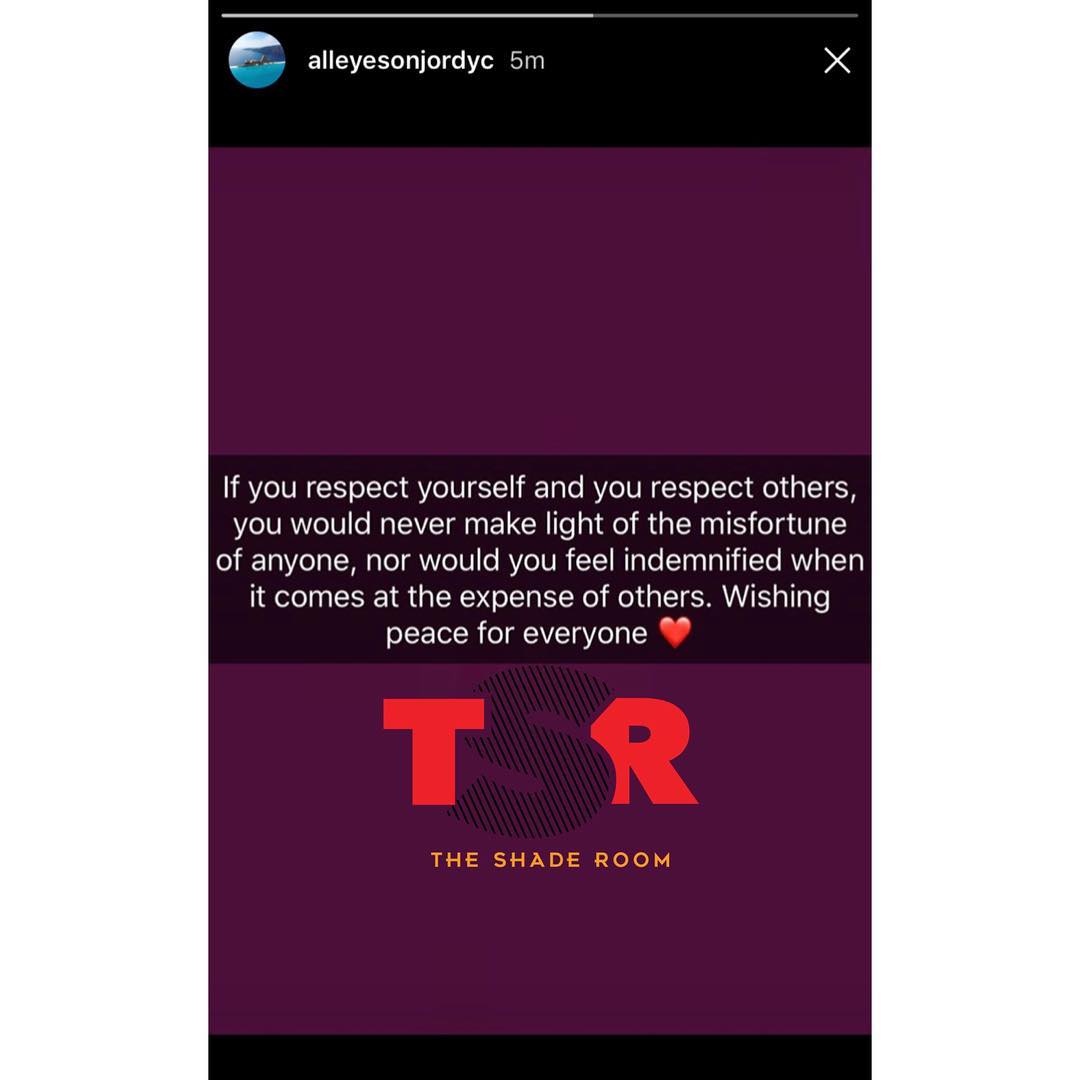1080x1080 pixels.
Task: Open the alleyesonjordyc username link
Action: 400,61
